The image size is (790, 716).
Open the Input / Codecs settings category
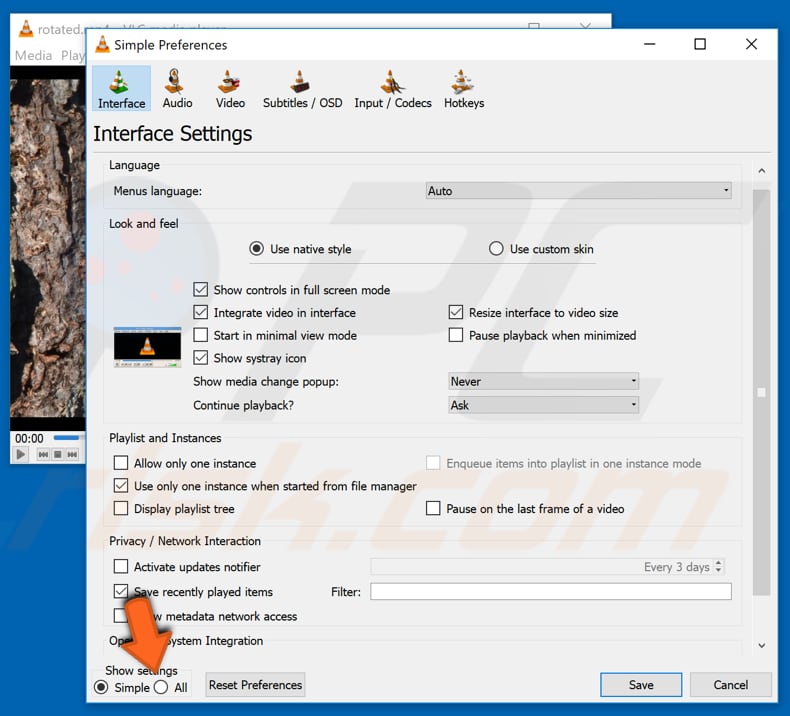click(x=392, y=89)
